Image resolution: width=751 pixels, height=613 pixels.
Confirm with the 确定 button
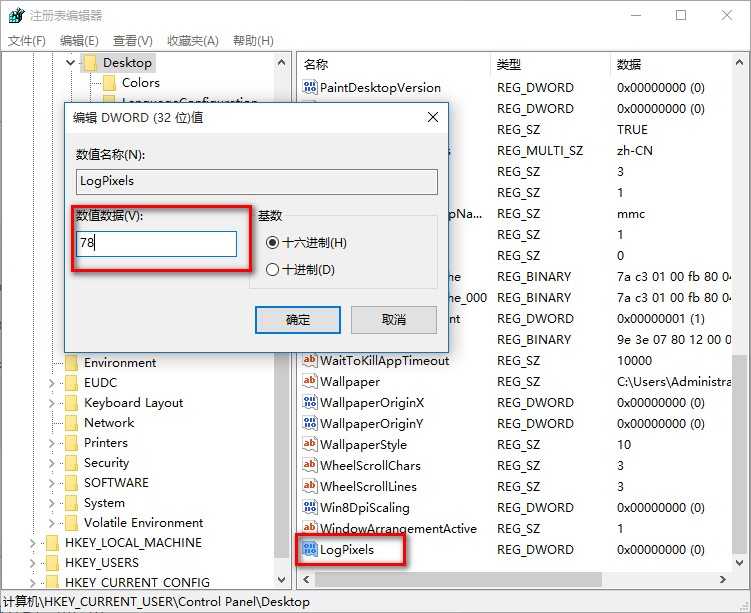pyautogui.click(x=298, y=320)
